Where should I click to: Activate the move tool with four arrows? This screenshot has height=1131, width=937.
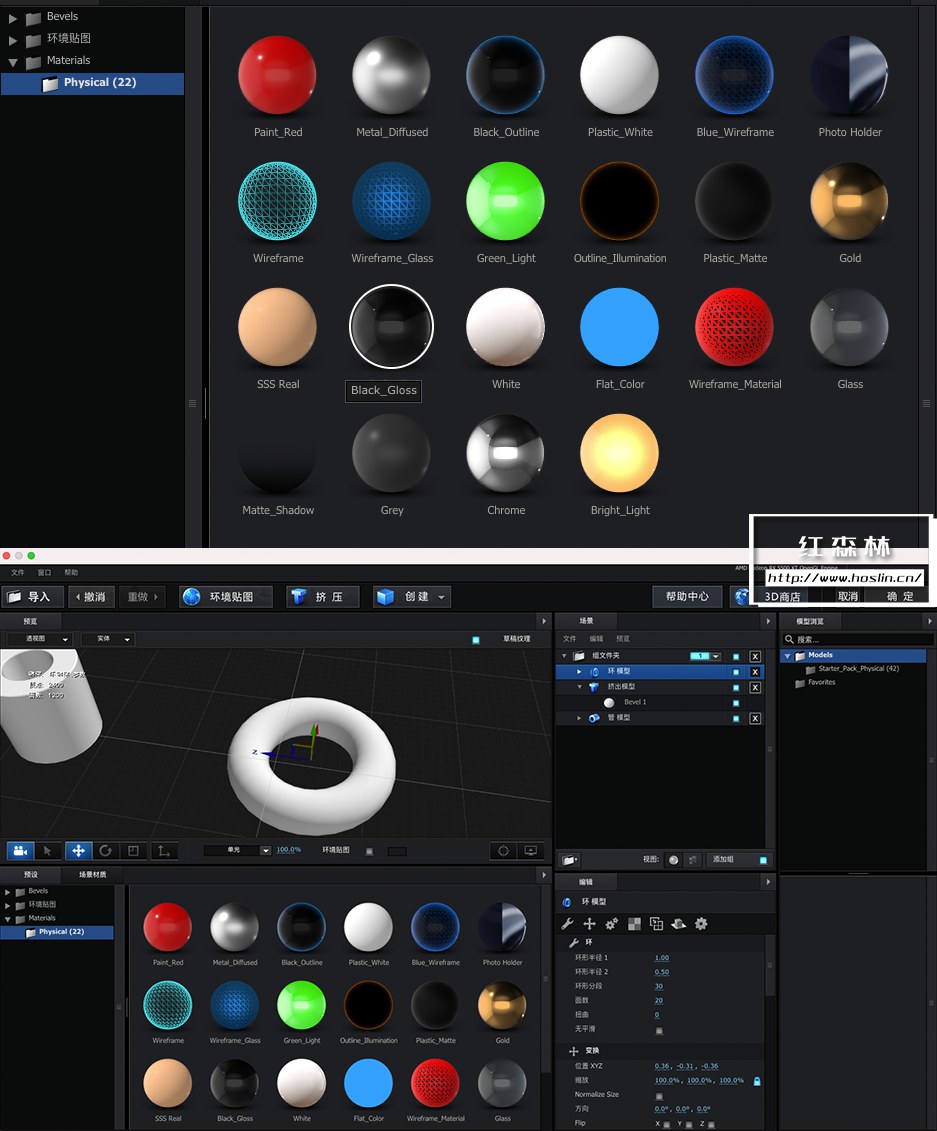pyautogui.click(x=78, y=850)
